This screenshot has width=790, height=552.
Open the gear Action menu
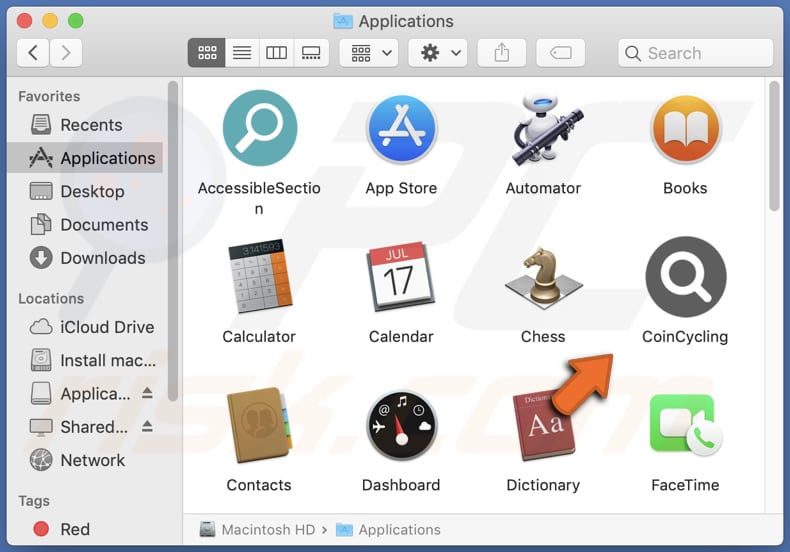point(438,52)
